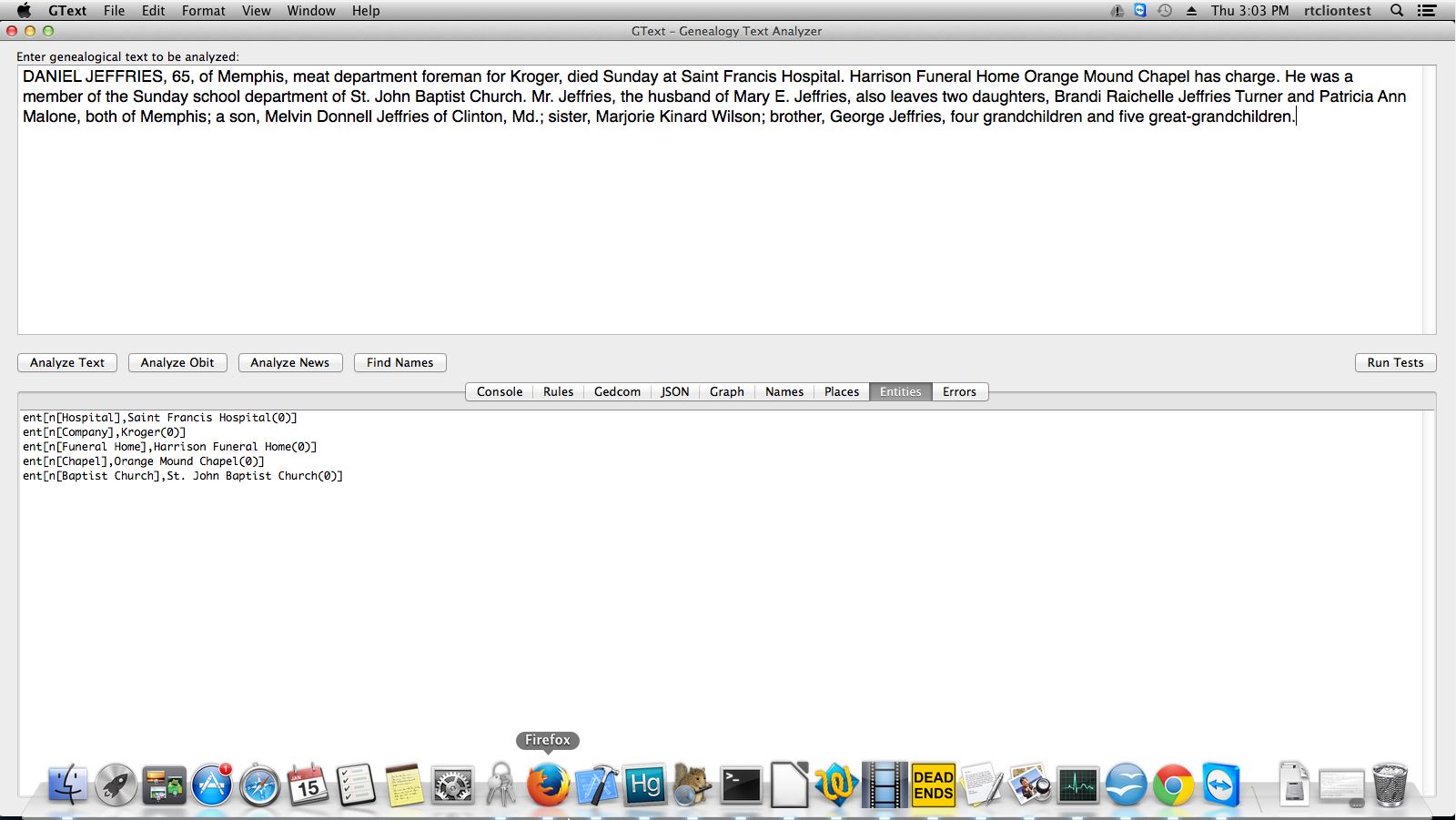Switch to the Gedcom tab
1456x820 pixels.
[x=617, y=391]
